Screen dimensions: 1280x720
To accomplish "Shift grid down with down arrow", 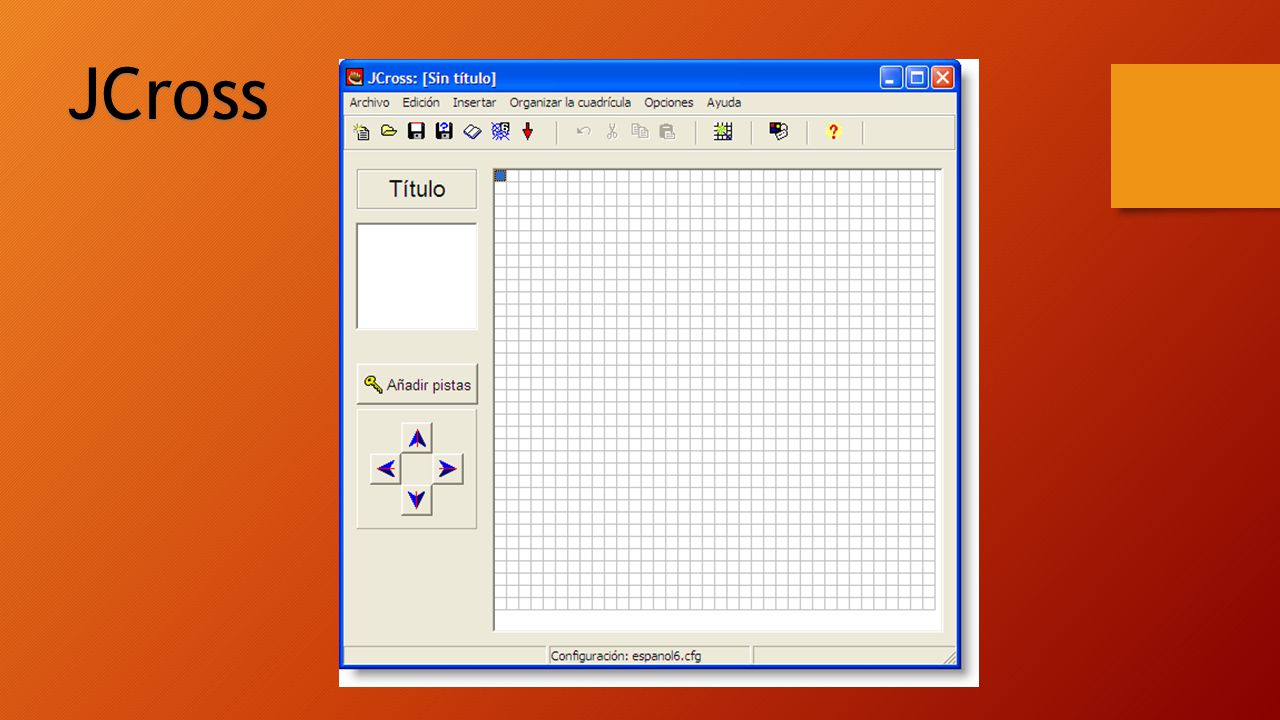I will [x=417, y=499].
